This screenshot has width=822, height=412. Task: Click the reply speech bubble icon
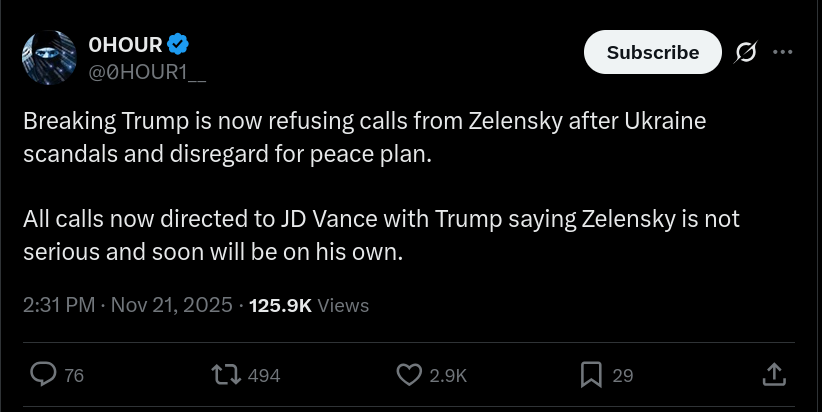pos(43,375)
